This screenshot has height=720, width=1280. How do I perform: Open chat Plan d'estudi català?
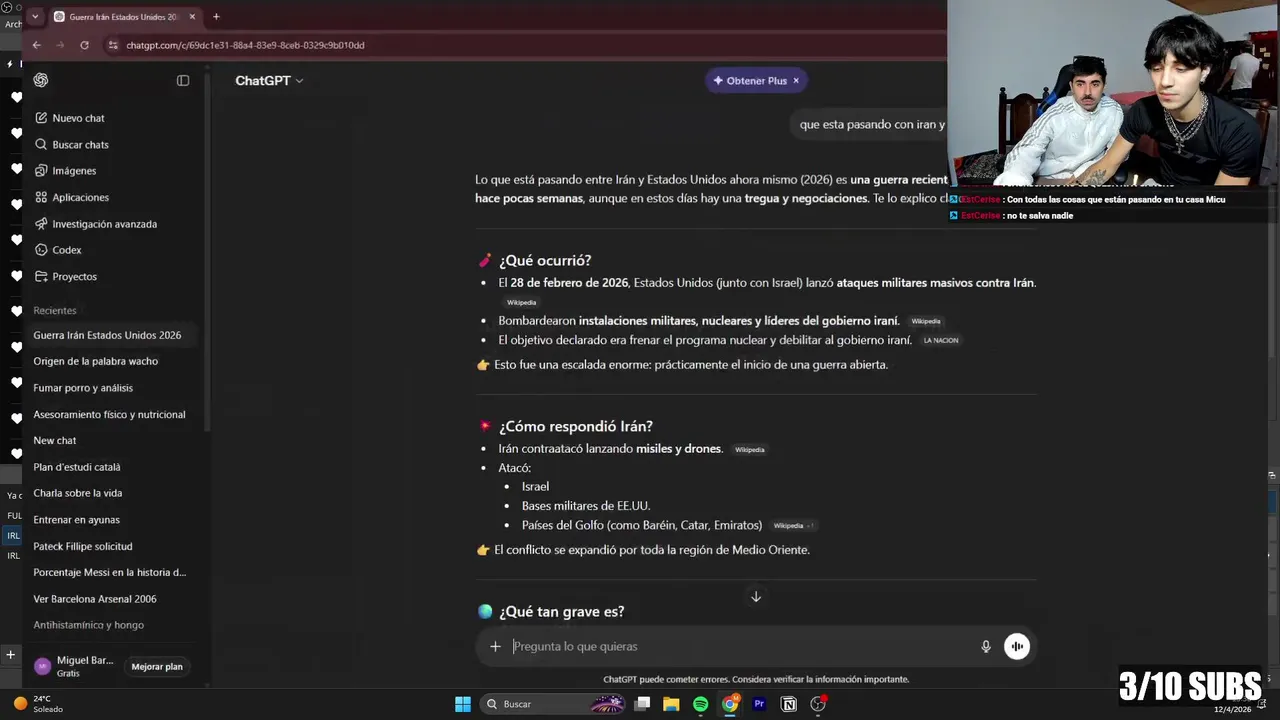(77, 467)
